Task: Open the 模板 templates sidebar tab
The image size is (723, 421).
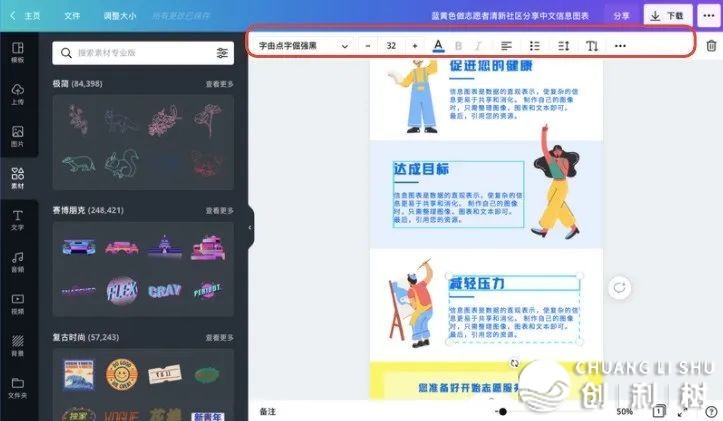Action: point(18,52)
